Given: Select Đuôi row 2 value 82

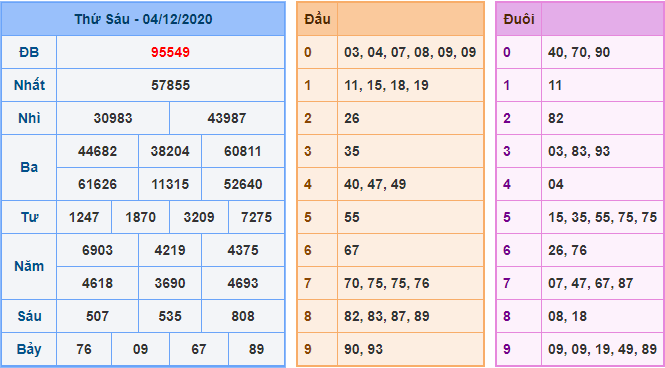Looking at the screenshot, I should tap(556, 118).
